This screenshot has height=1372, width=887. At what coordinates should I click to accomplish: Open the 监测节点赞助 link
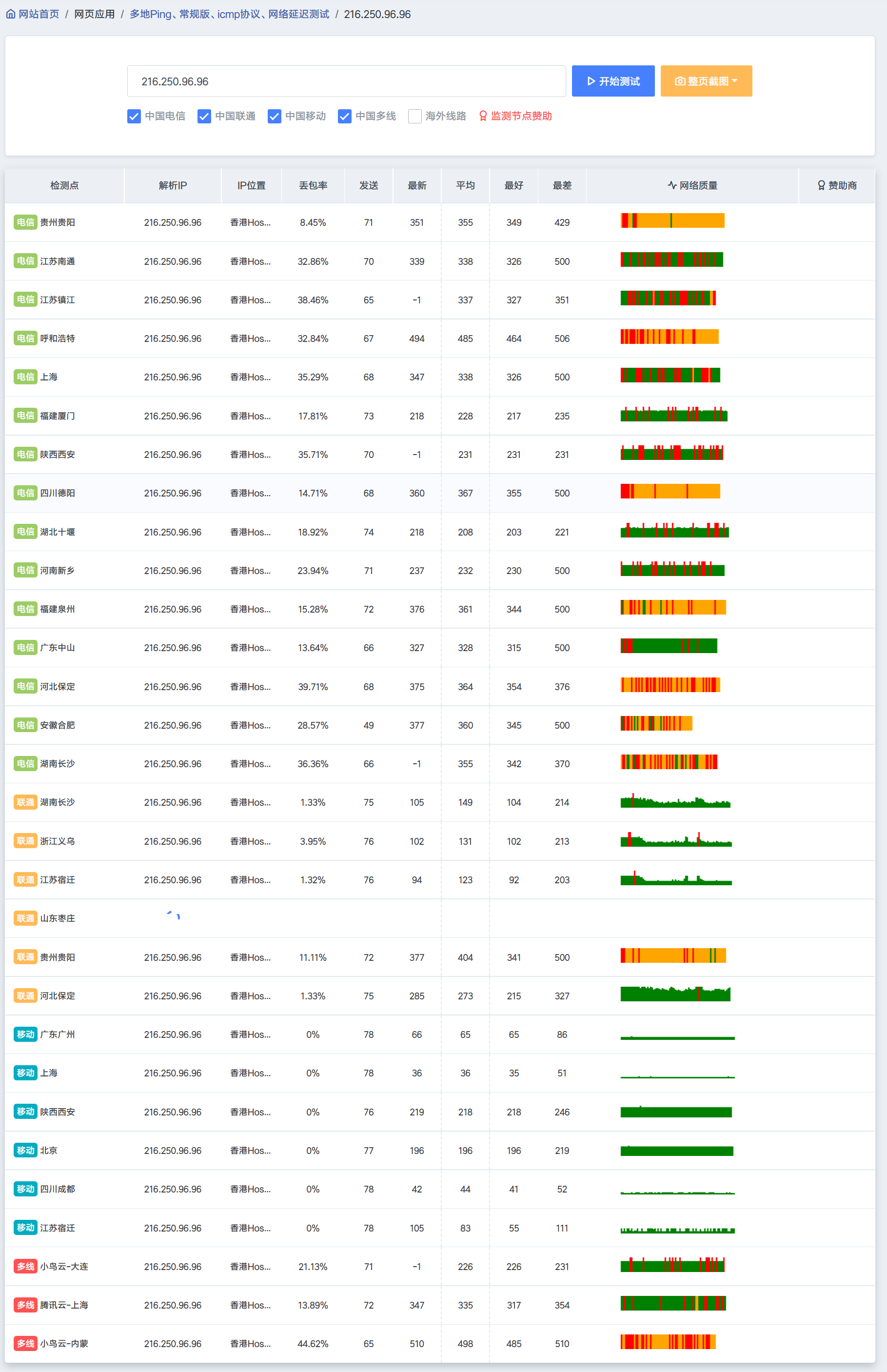coord(520,116)
